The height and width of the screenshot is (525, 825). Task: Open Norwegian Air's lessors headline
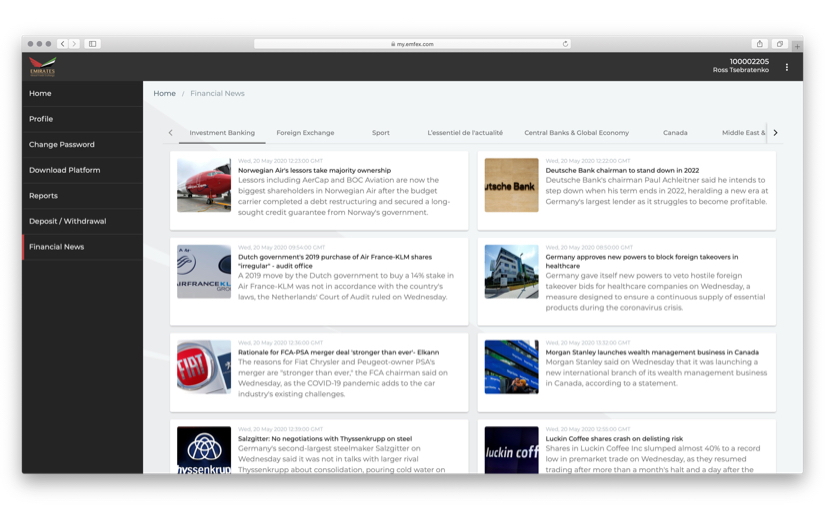point(314,170)
